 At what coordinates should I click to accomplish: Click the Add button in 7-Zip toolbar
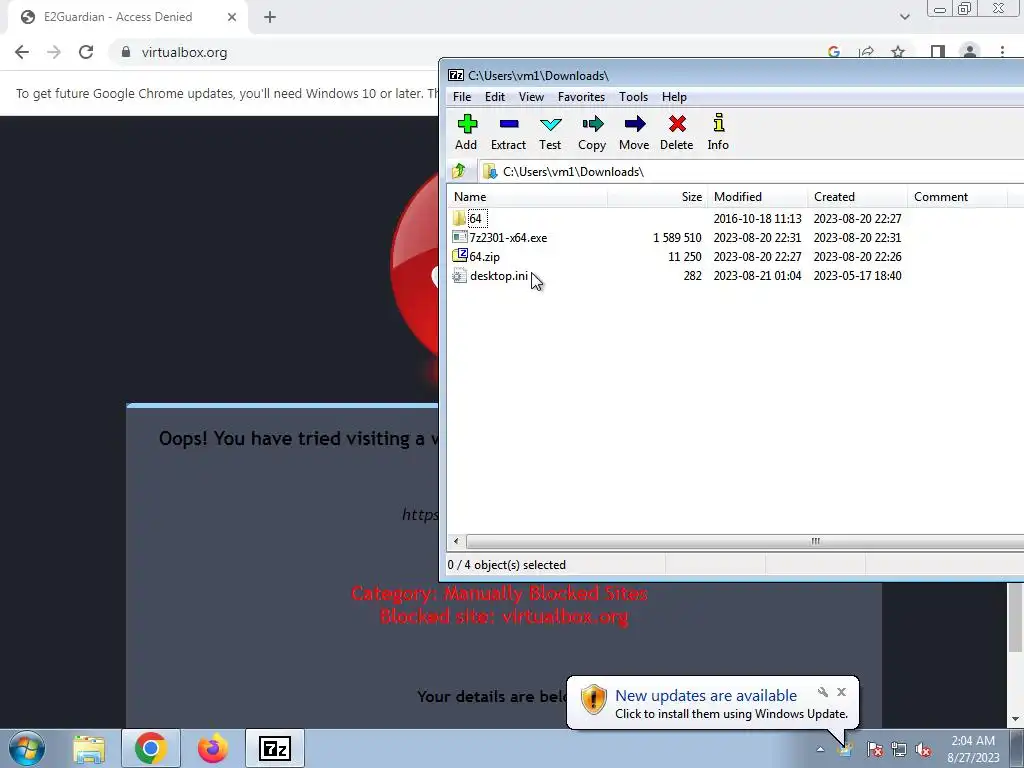pos(466,133)
